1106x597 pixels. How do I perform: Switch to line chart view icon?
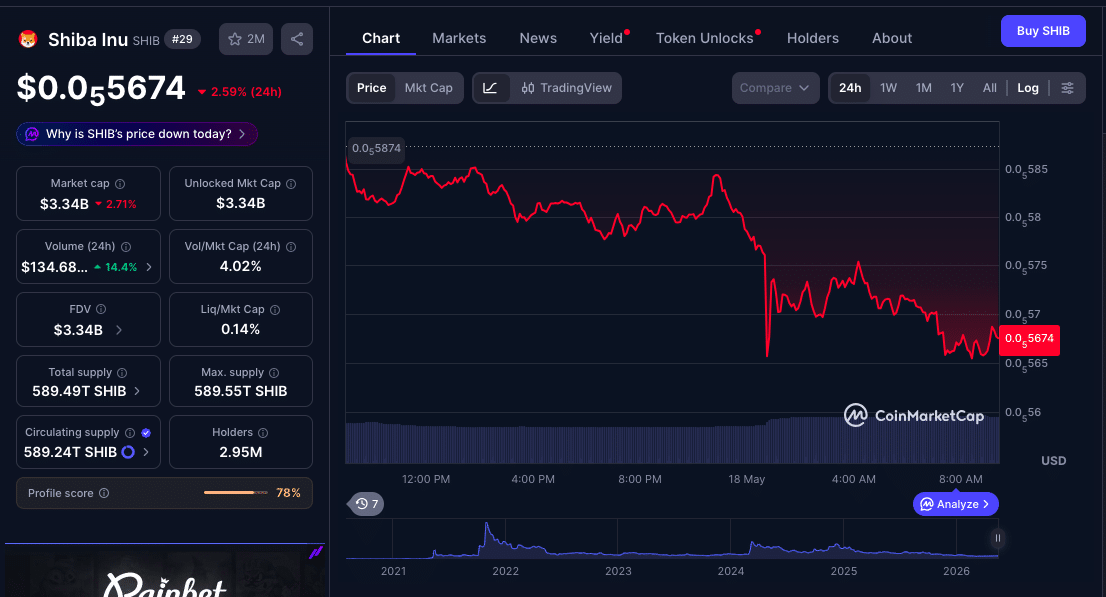(490, 88)
